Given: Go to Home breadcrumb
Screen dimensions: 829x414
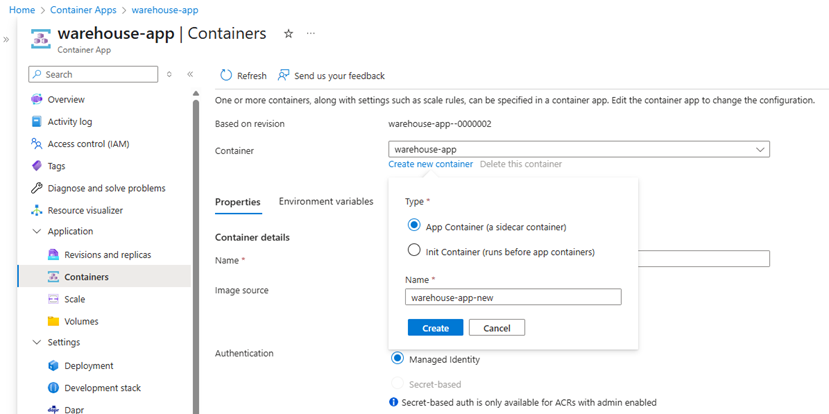Looking at the screenshot, I should coord(22,10).
